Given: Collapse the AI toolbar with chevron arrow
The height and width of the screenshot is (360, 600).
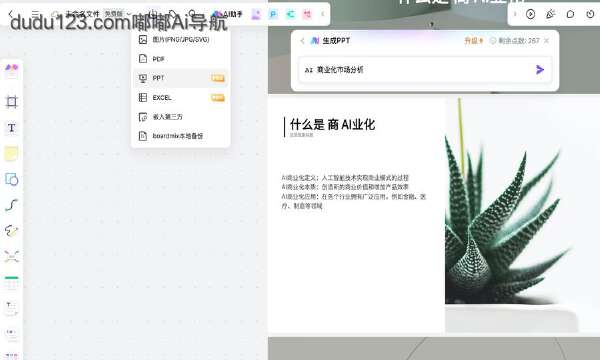Looking at the screenshot, I should (x=323, y=14).
